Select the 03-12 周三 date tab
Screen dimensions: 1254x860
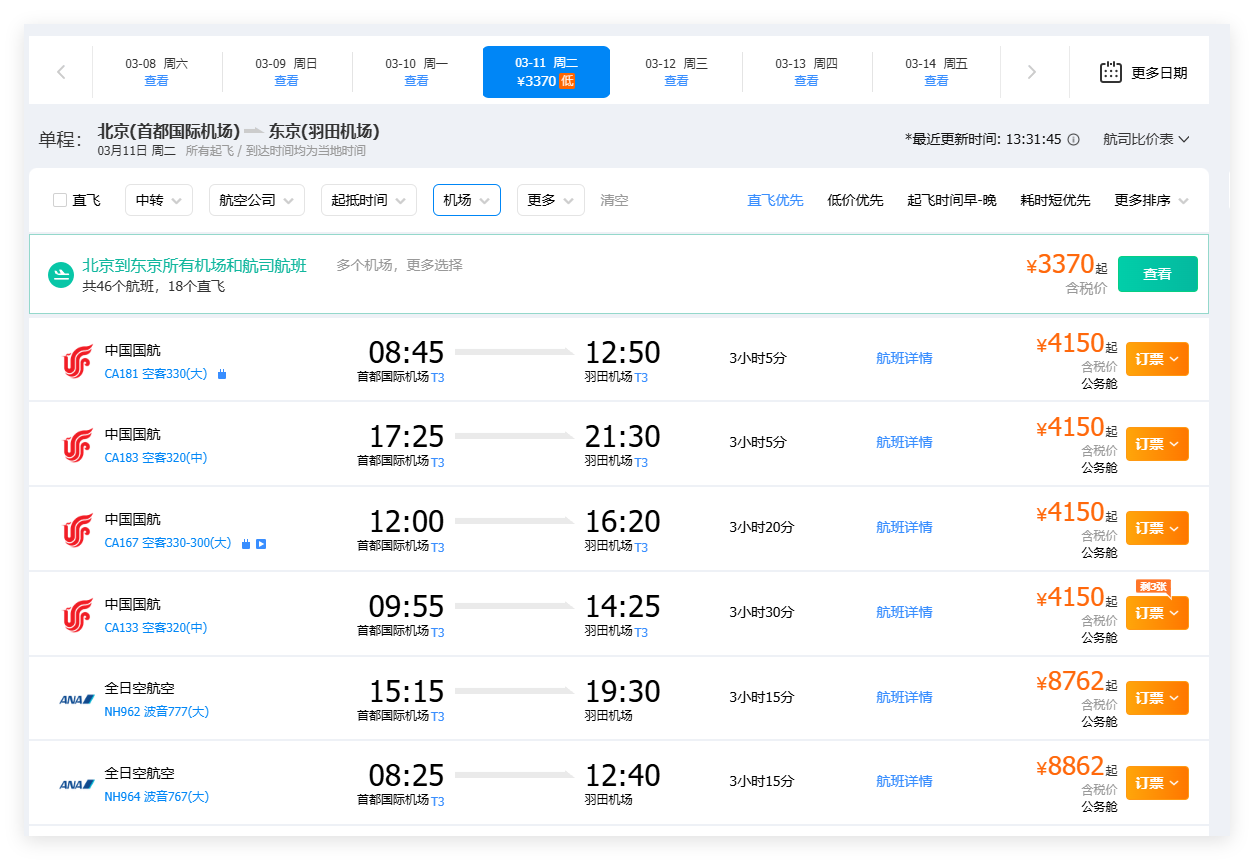[677, 72]
